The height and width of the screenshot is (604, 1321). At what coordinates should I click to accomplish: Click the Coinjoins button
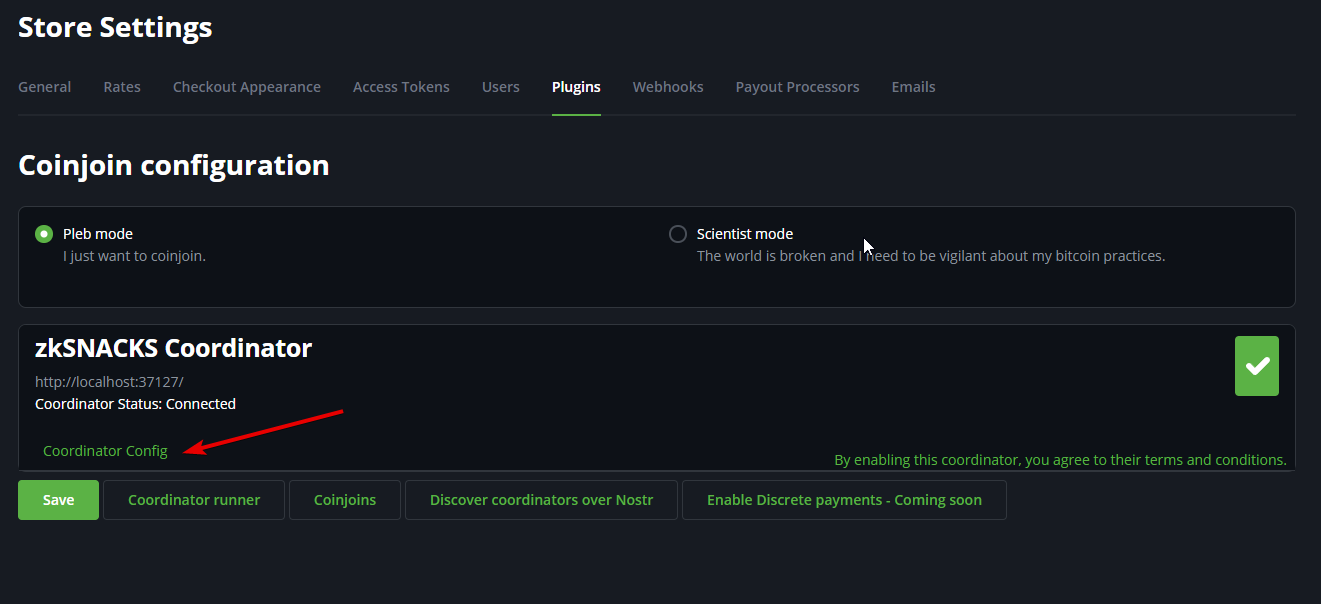click(345, 500)
